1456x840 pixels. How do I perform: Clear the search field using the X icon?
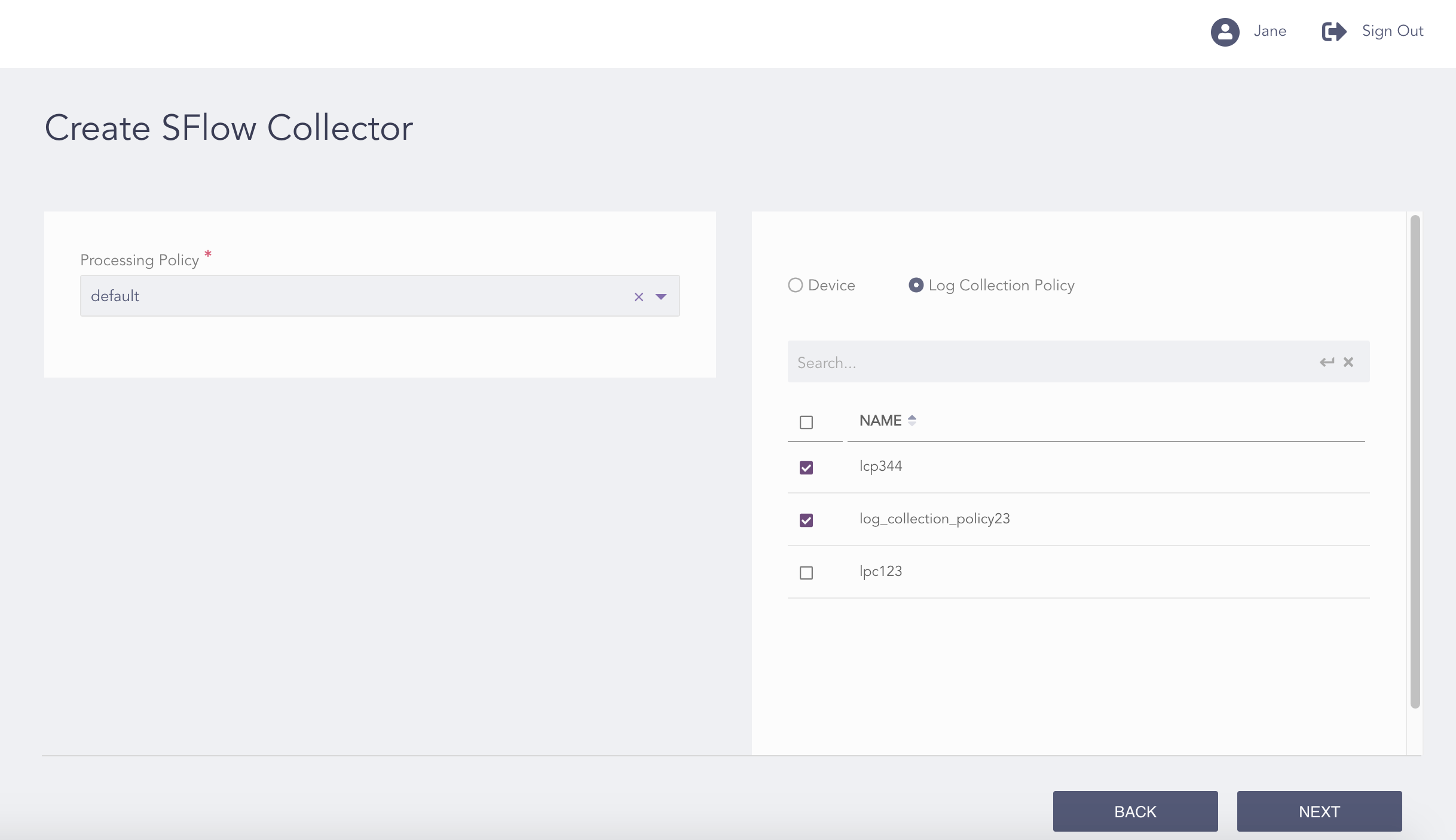point(1348,362)
